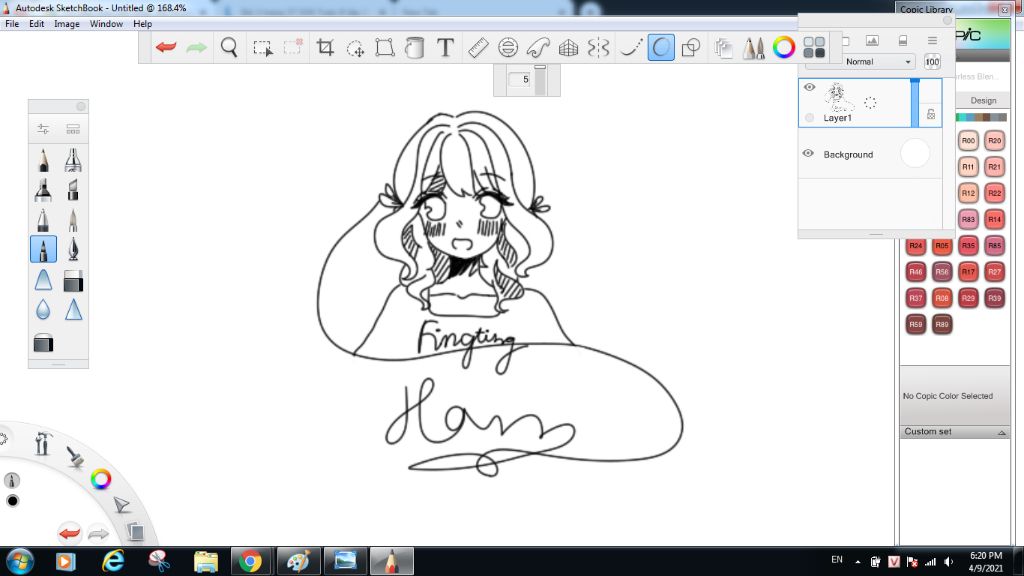Open the Color Wheel in toolbar
1024x576 pixels.
tap(784, 47)
